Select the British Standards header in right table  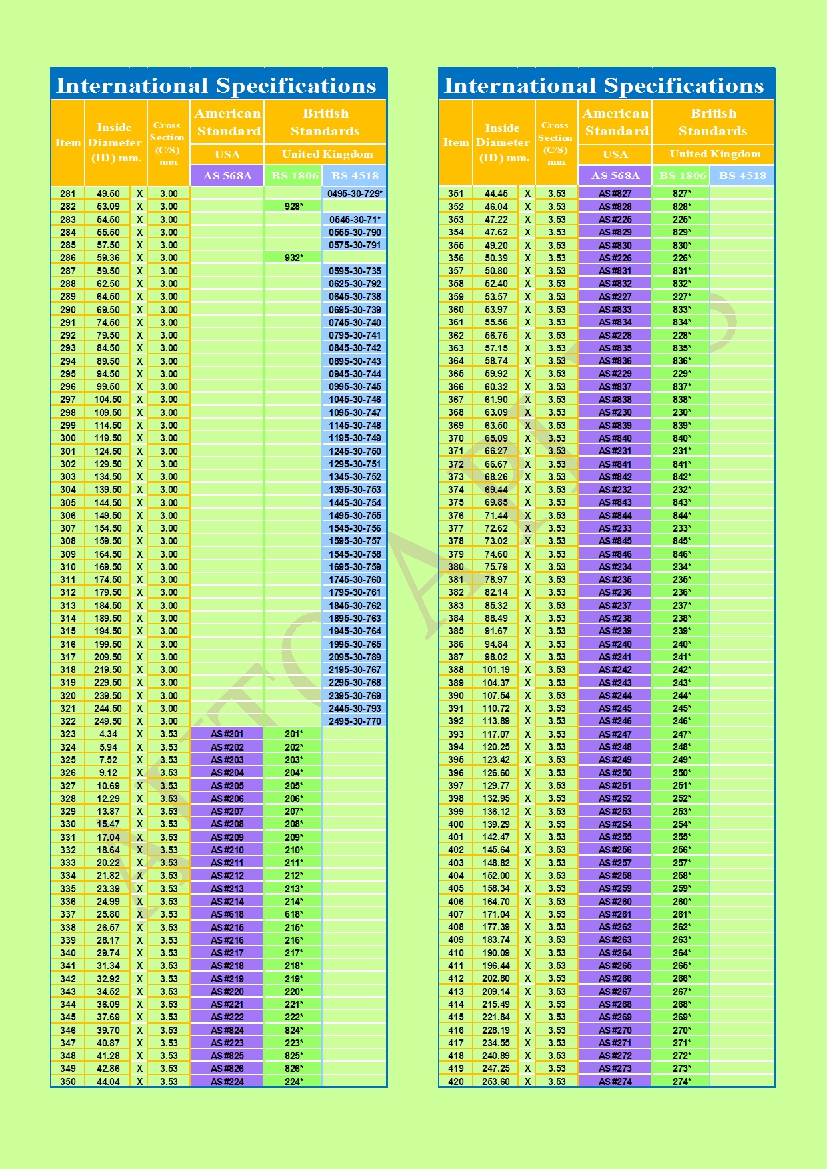pyautogui.click(x=713, y=122)
